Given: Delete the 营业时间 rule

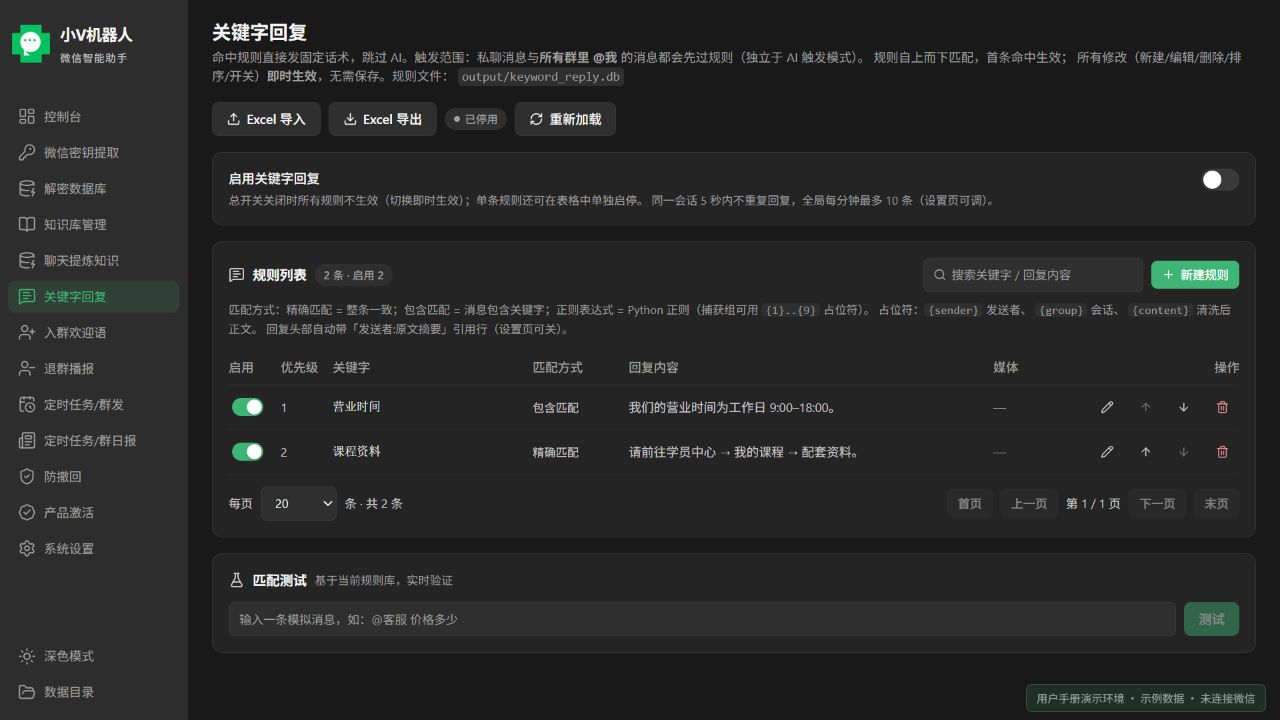Looking at the screenshot, I should pyautogui.click(x=1222, y=407).
